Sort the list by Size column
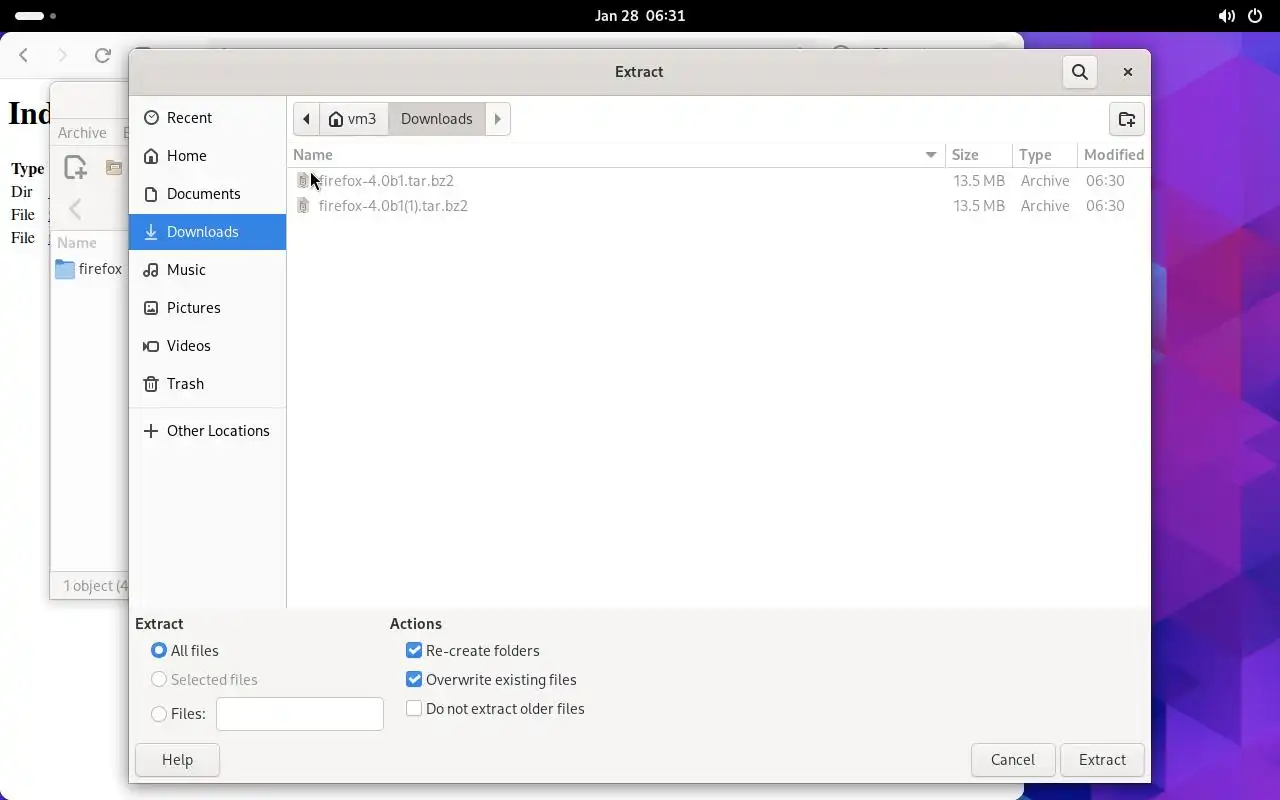This screenshot has height=800, width=1280. click(979, 155)
